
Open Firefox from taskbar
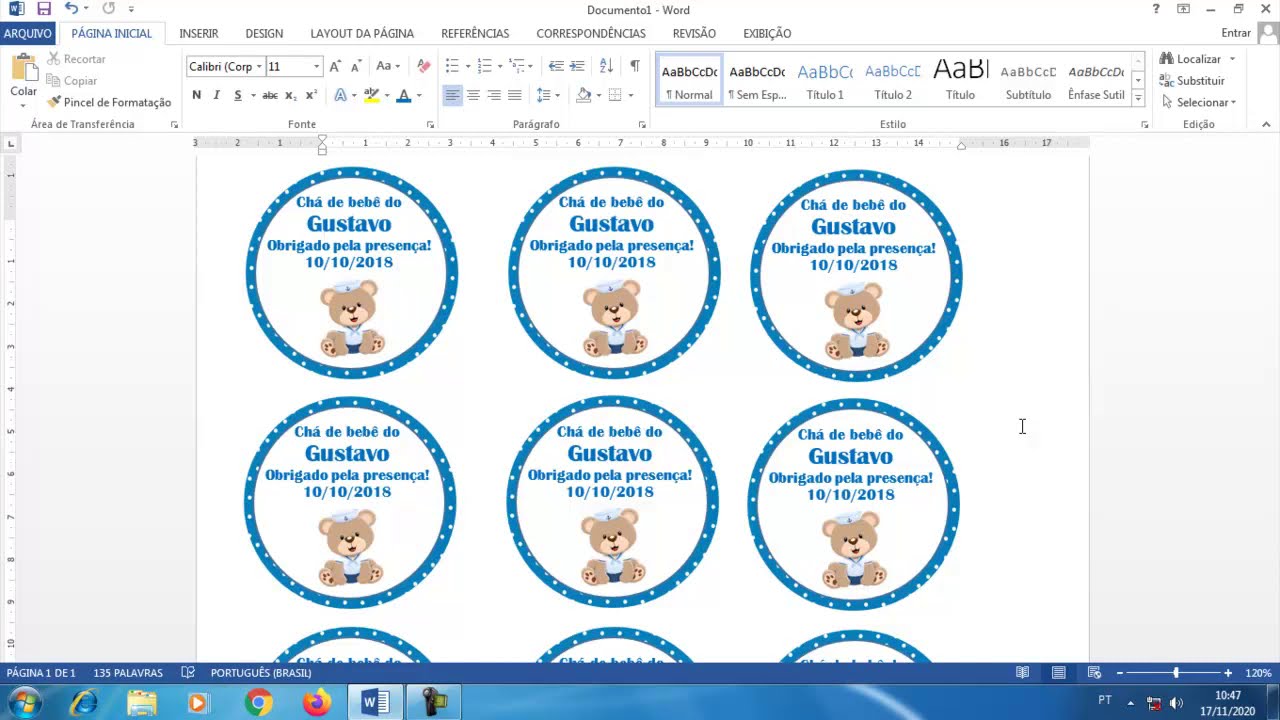point(316,703)
